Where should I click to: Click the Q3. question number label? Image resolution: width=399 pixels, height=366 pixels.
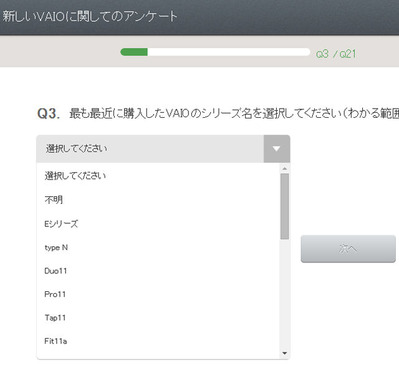(49, 113)
